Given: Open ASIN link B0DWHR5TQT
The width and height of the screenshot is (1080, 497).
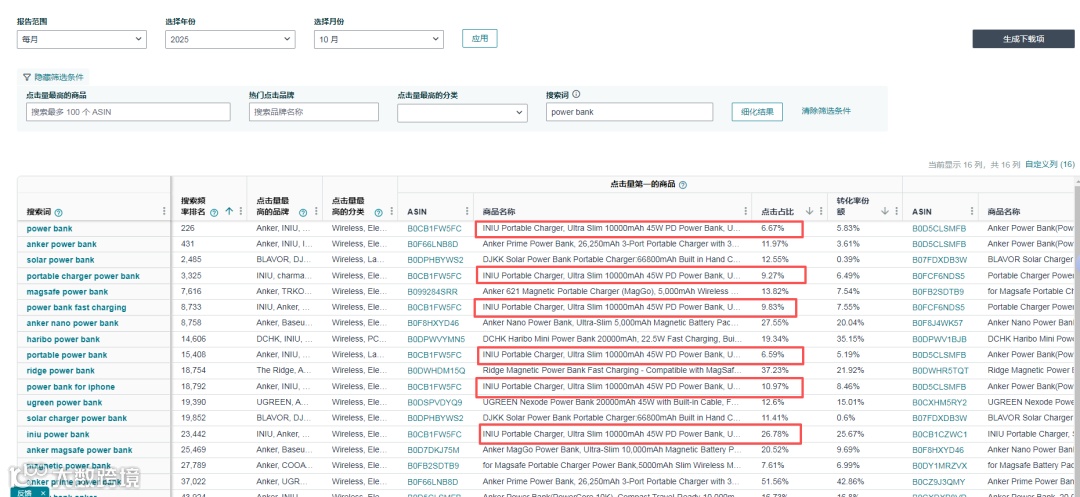Looking at the screenshot, I should 940,371.
